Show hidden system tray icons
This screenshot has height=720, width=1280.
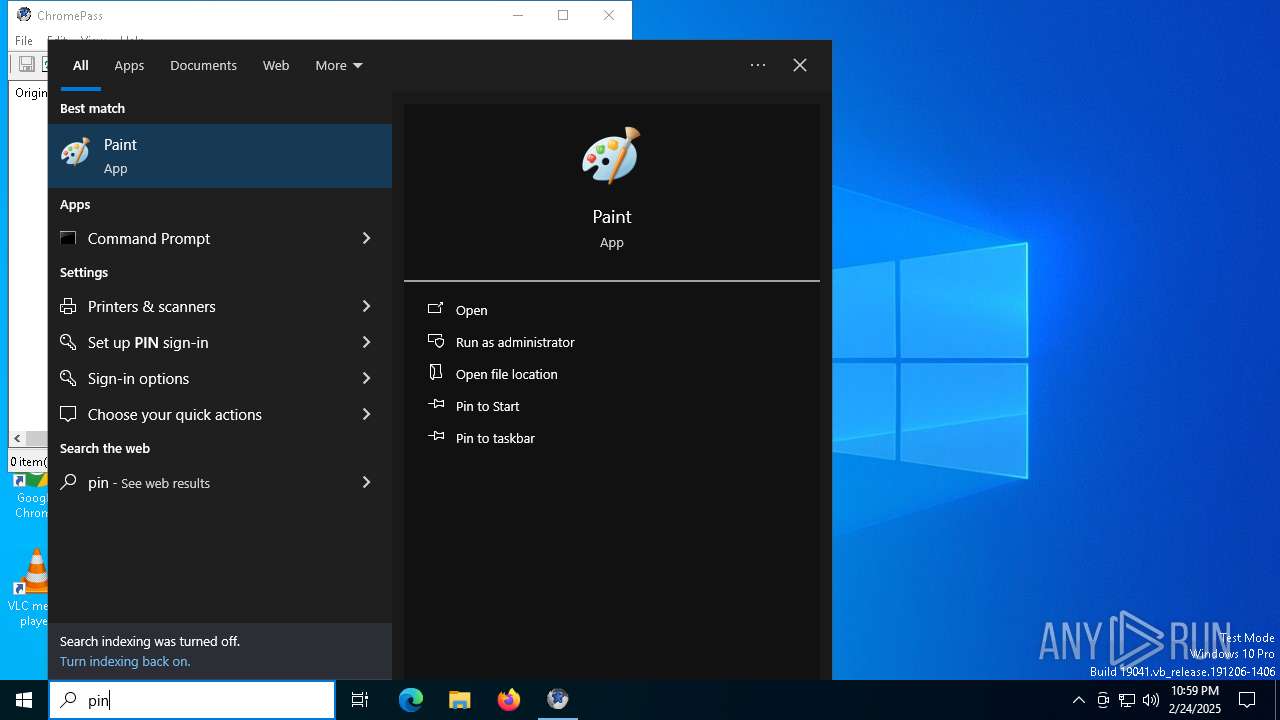(1078, 700)
